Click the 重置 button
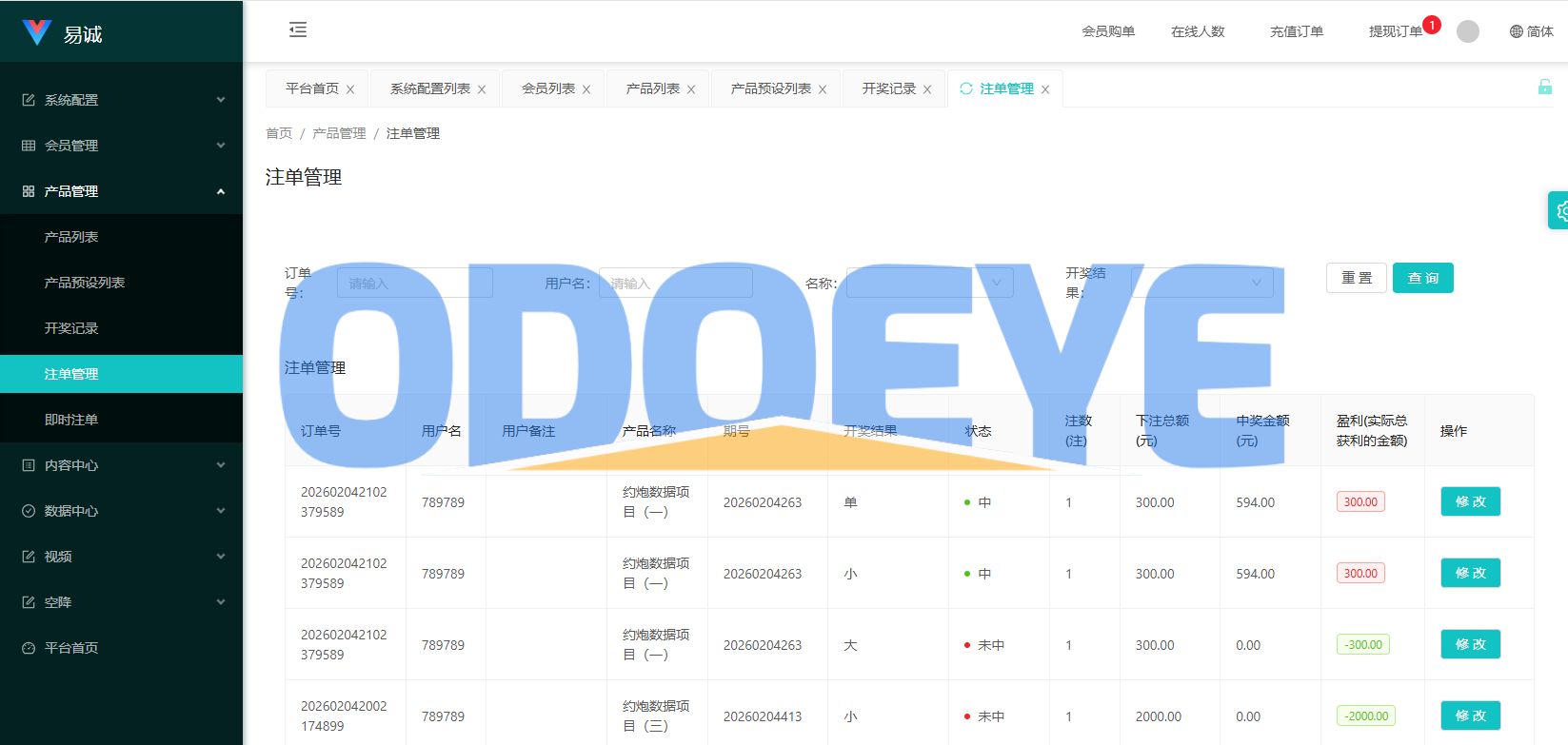This screenshot has width=1568, height=745. pos(1357,278)
